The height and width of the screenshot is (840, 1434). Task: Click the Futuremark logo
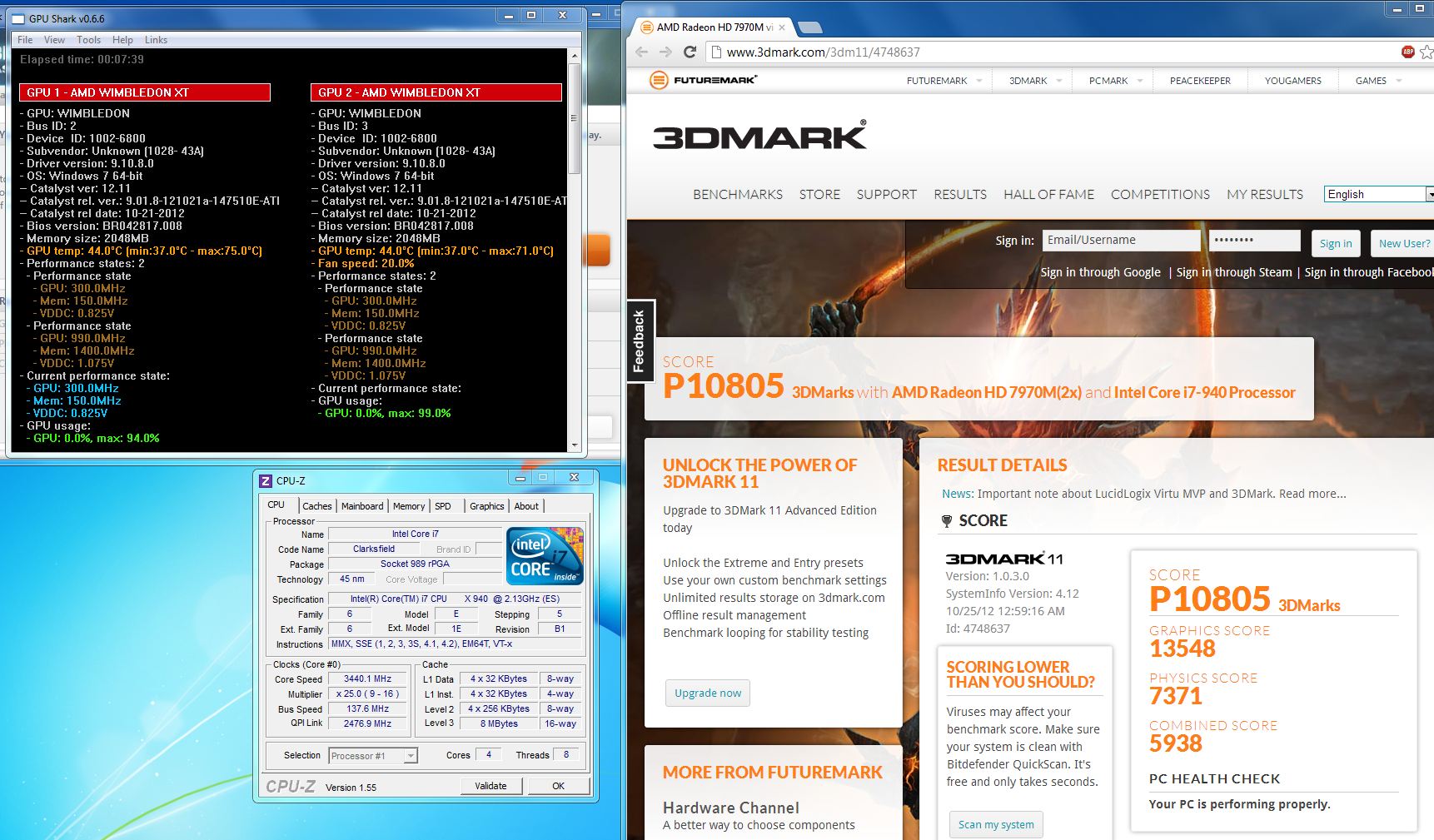point(704,80)
